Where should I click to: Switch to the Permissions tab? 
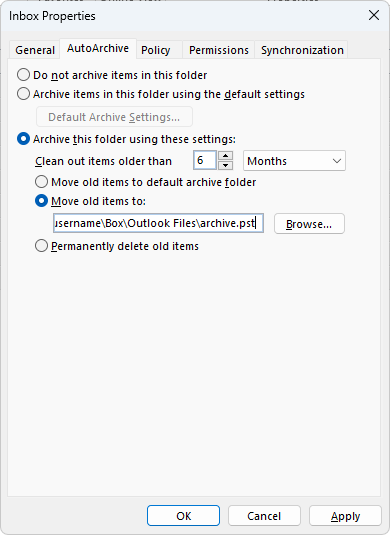click(x=219, y=50)
